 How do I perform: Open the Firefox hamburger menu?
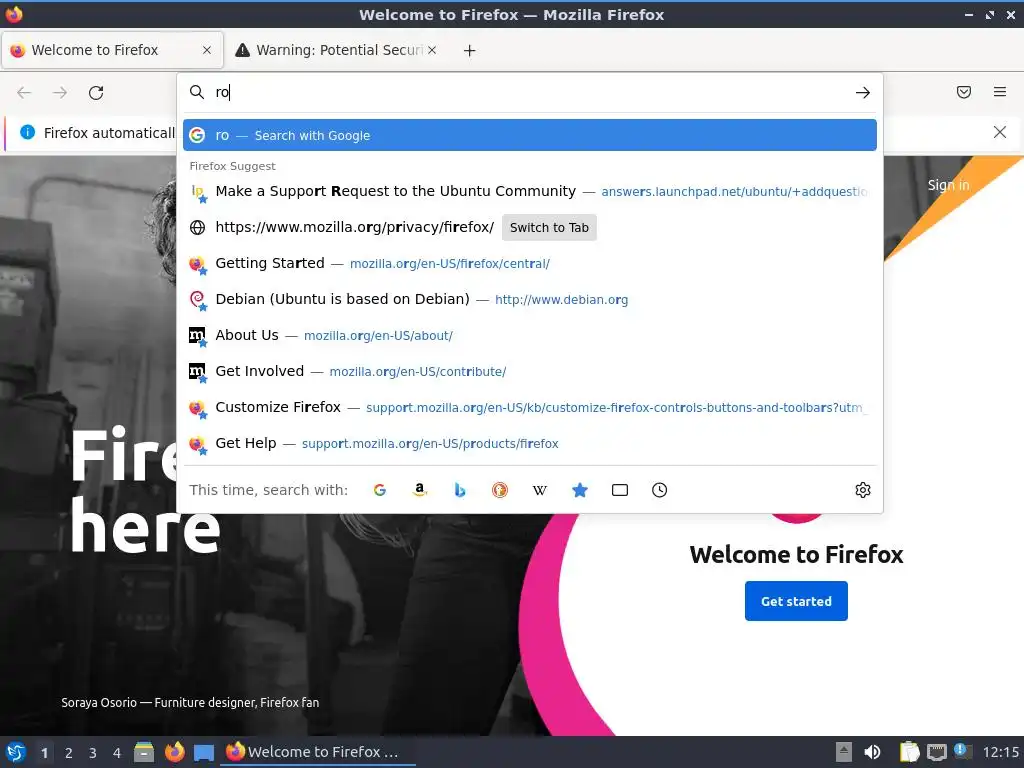click(1000, 92)
